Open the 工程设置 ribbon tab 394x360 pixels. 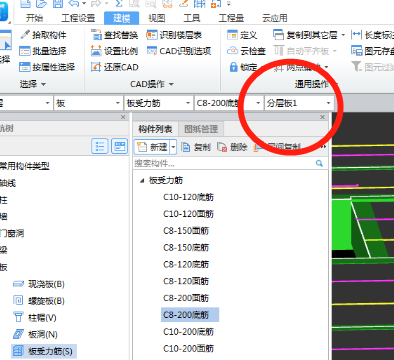tap(78, 18)
